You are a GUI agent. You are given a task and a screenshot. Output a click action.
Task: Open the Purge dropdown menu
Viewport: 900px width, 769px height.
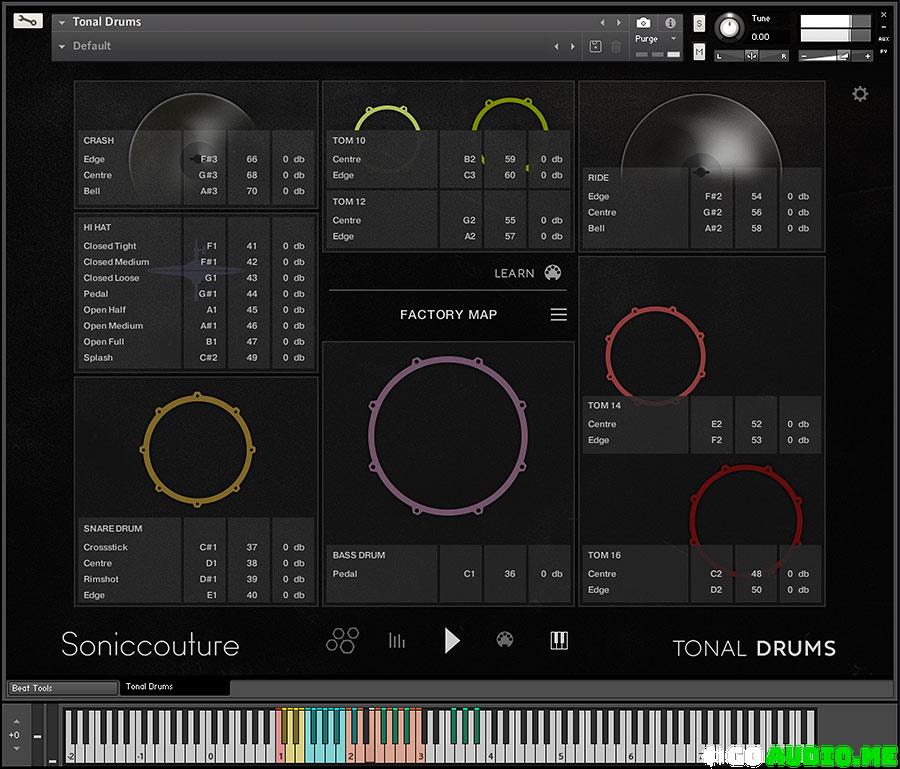(656, 39)
